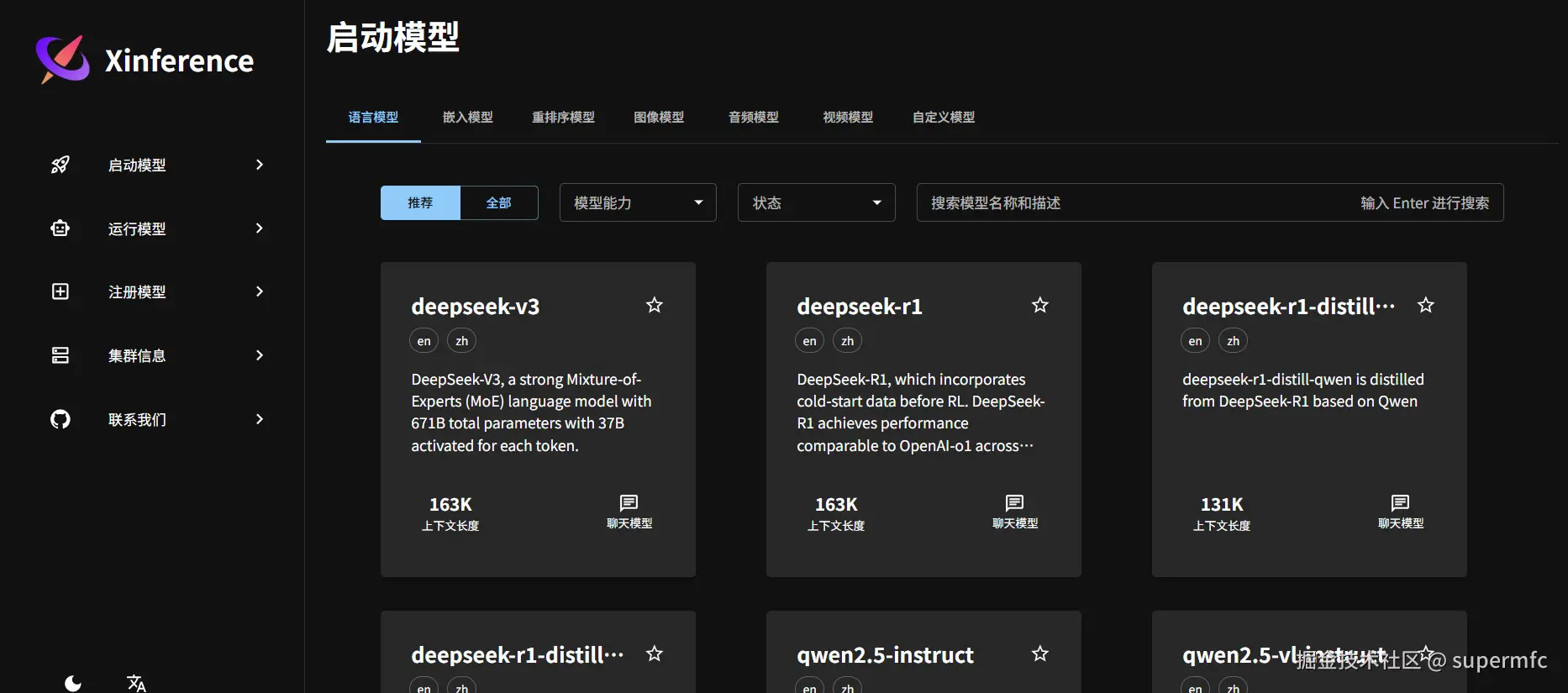Switch to the 视频模型 tab

[848, 118]
